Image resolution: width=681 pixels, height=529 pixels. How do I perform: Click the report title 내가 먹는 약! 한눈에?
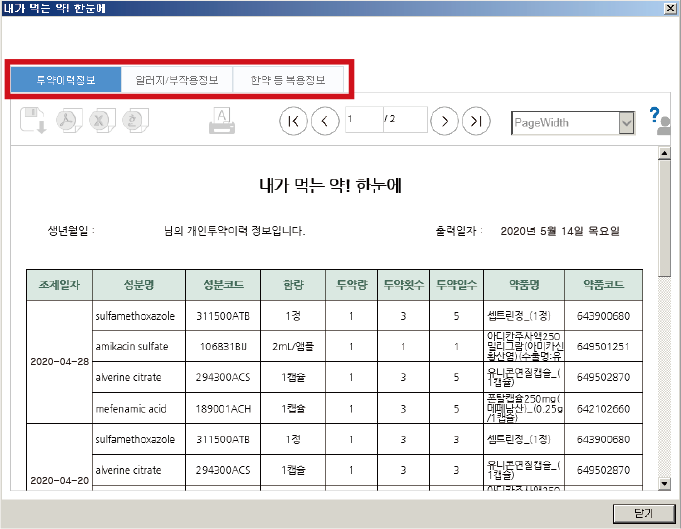[330, 185]
